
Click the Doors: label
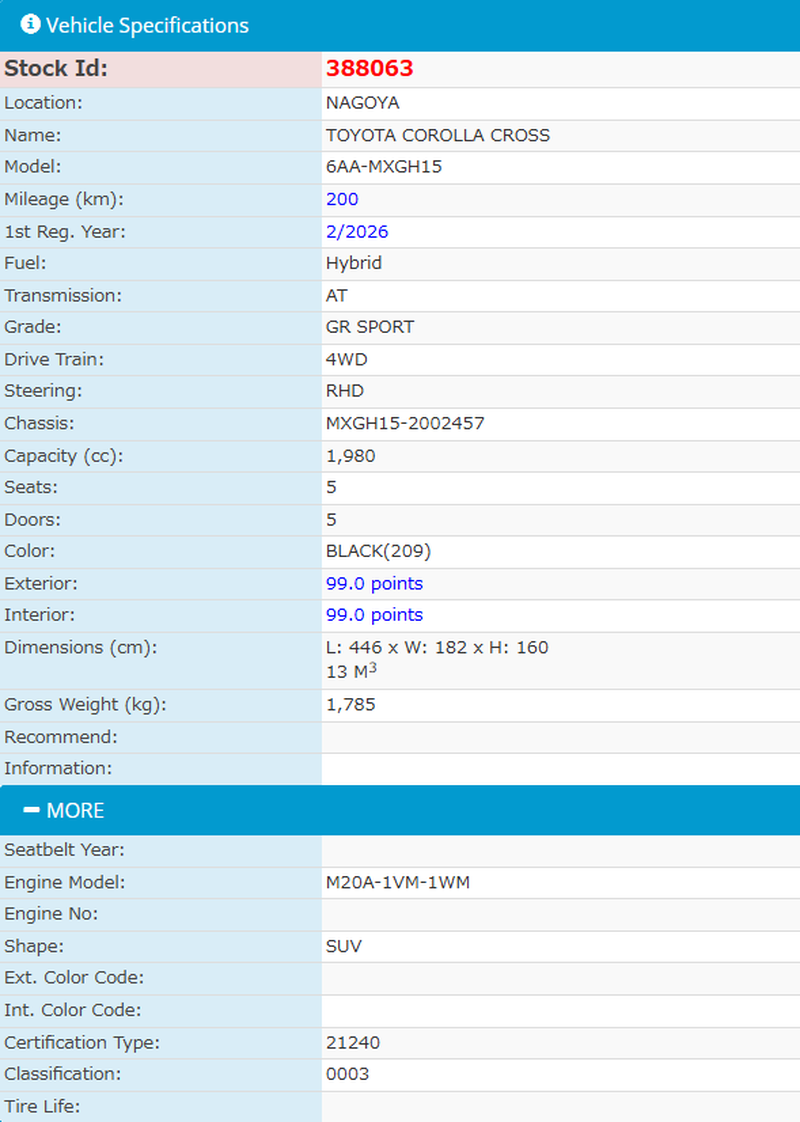click(32, 519)
